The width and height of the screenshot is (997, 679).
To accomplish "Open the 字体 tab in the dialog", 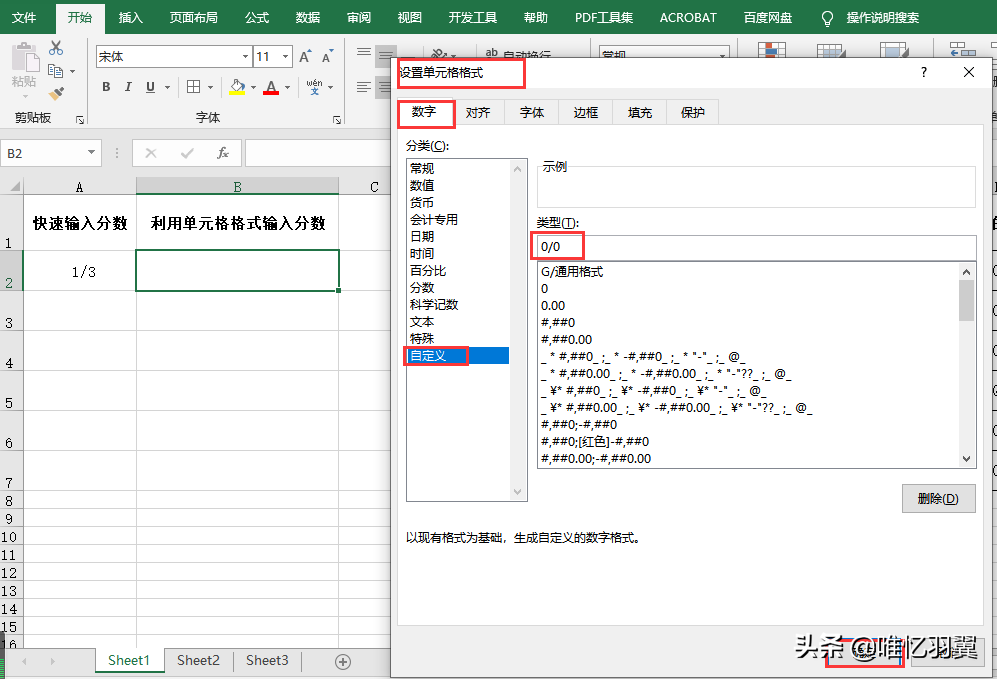I will coord(532,113).
